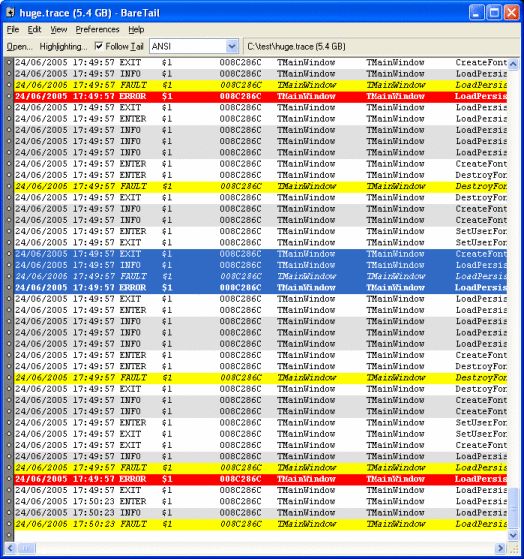This screenshot has height=559, width=524.
Task: Click the line marker beside the first red ERROR row
Action: click(9, 96)
